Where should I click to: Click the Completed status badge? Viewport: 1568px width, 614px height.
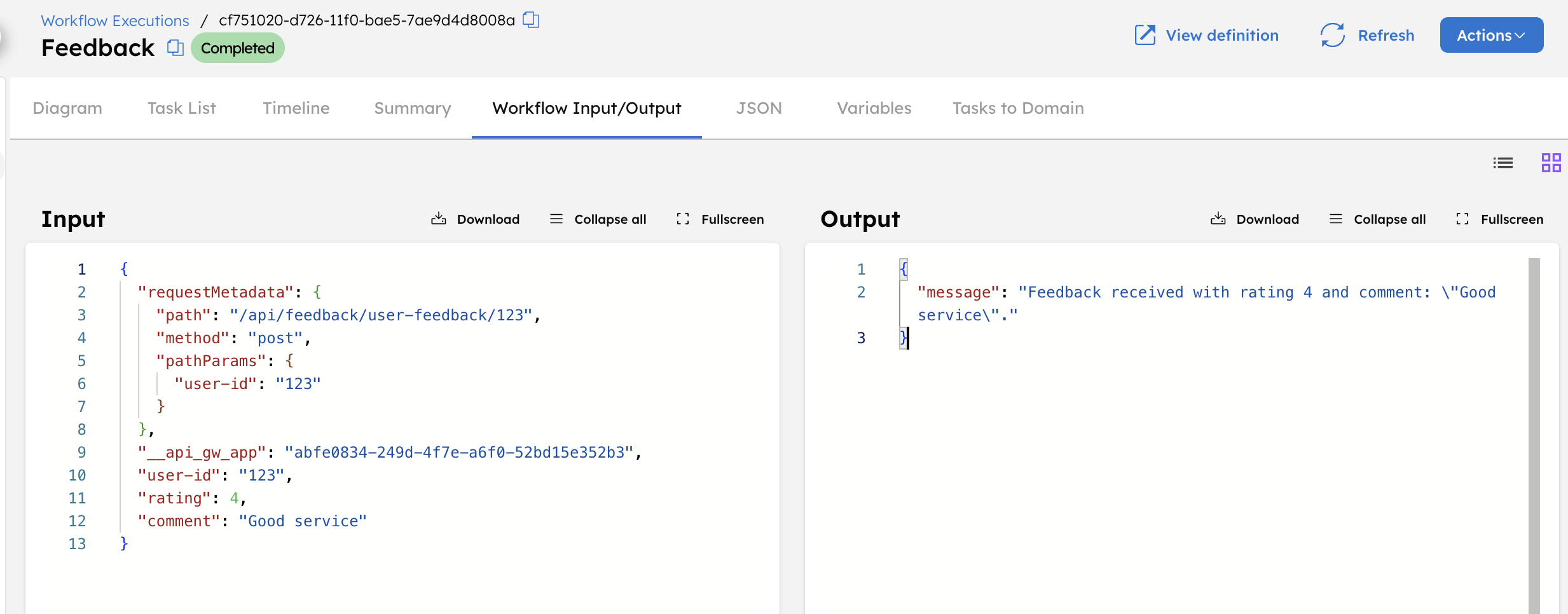(237, 48)
